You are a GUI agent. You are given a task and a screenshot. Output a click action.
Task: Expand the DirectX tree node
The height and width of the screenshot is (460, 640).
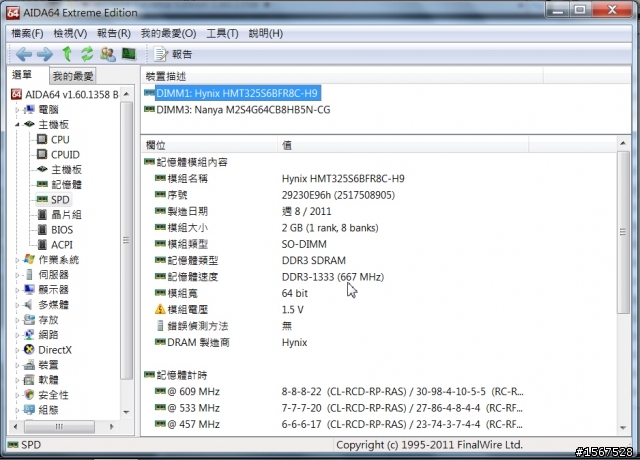click(x=17, y=350)
